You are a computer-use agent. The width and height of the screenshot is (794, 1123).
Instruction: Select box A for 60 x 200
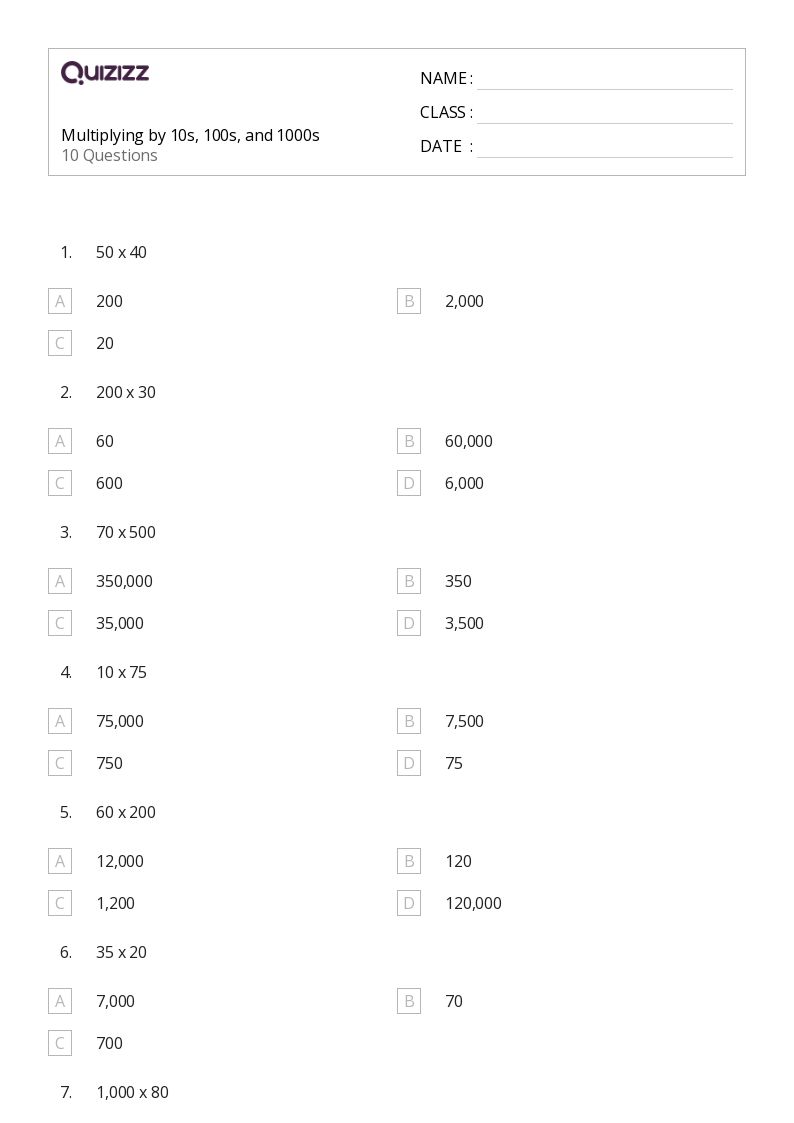click(60, 861)
